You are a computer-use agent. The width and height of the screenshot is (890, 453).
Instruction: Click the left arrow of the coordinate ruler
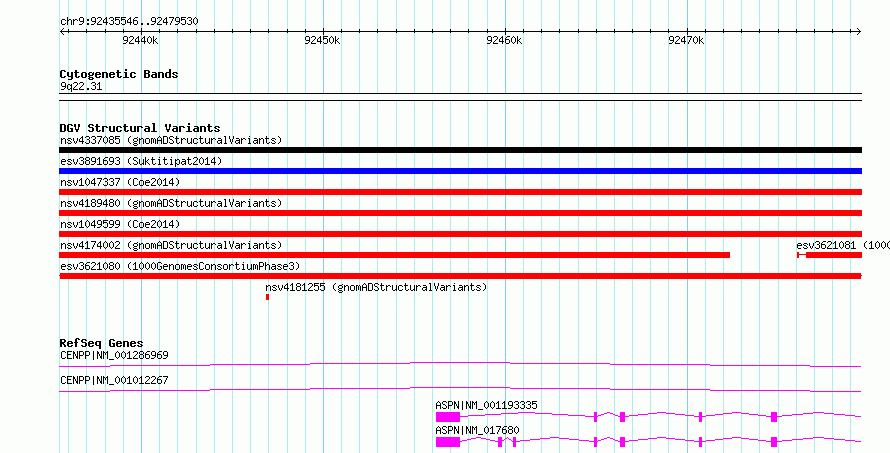tap(62, 32)
